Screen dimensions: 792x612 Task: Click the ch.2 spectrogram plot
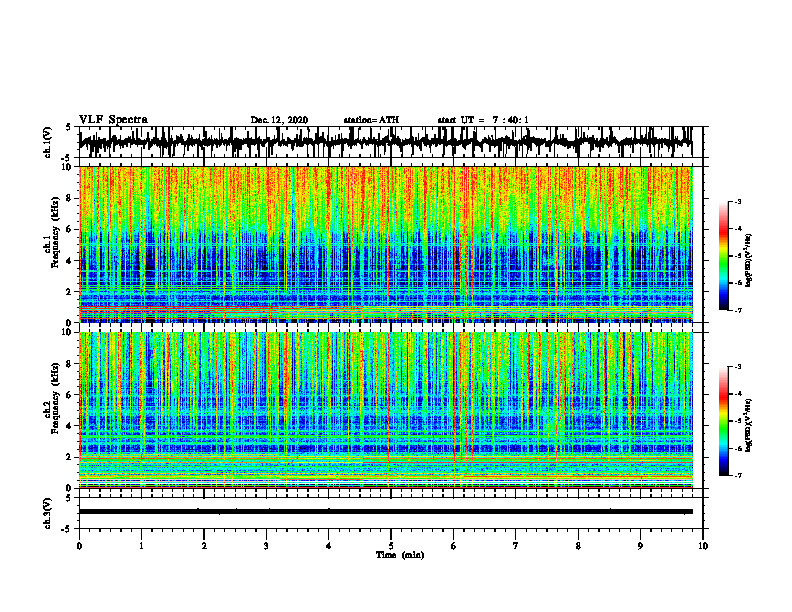pos(385,410)
